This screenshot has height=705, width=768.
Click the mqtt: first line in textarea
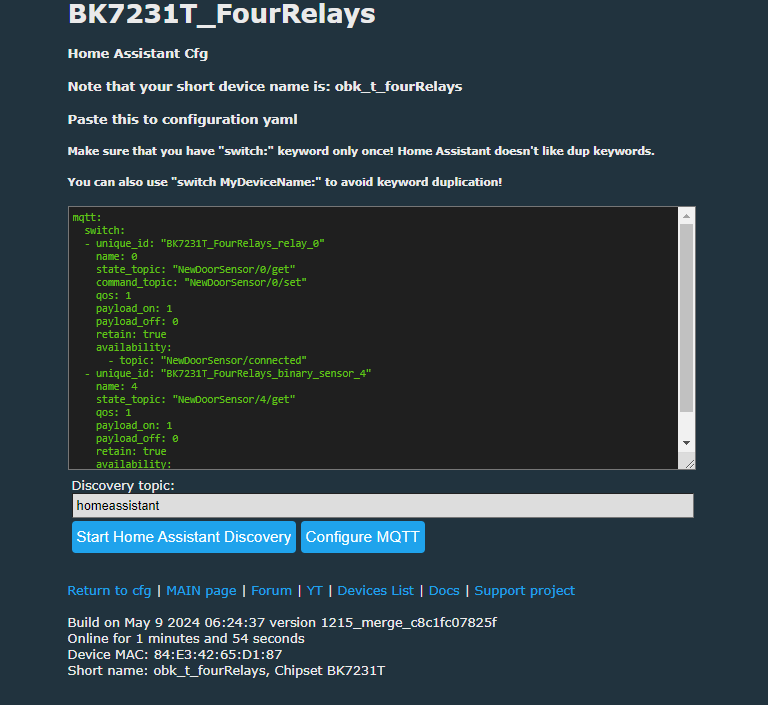[87, 218]
